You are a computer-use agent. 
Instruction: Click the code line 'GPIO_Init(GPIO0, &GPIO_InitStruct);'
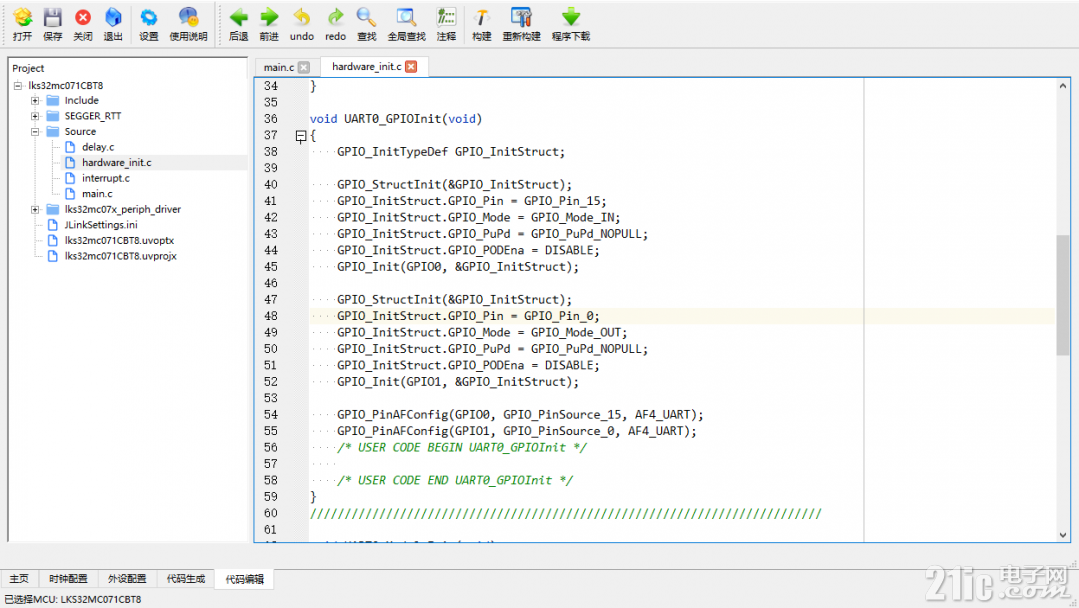(458, 267)
